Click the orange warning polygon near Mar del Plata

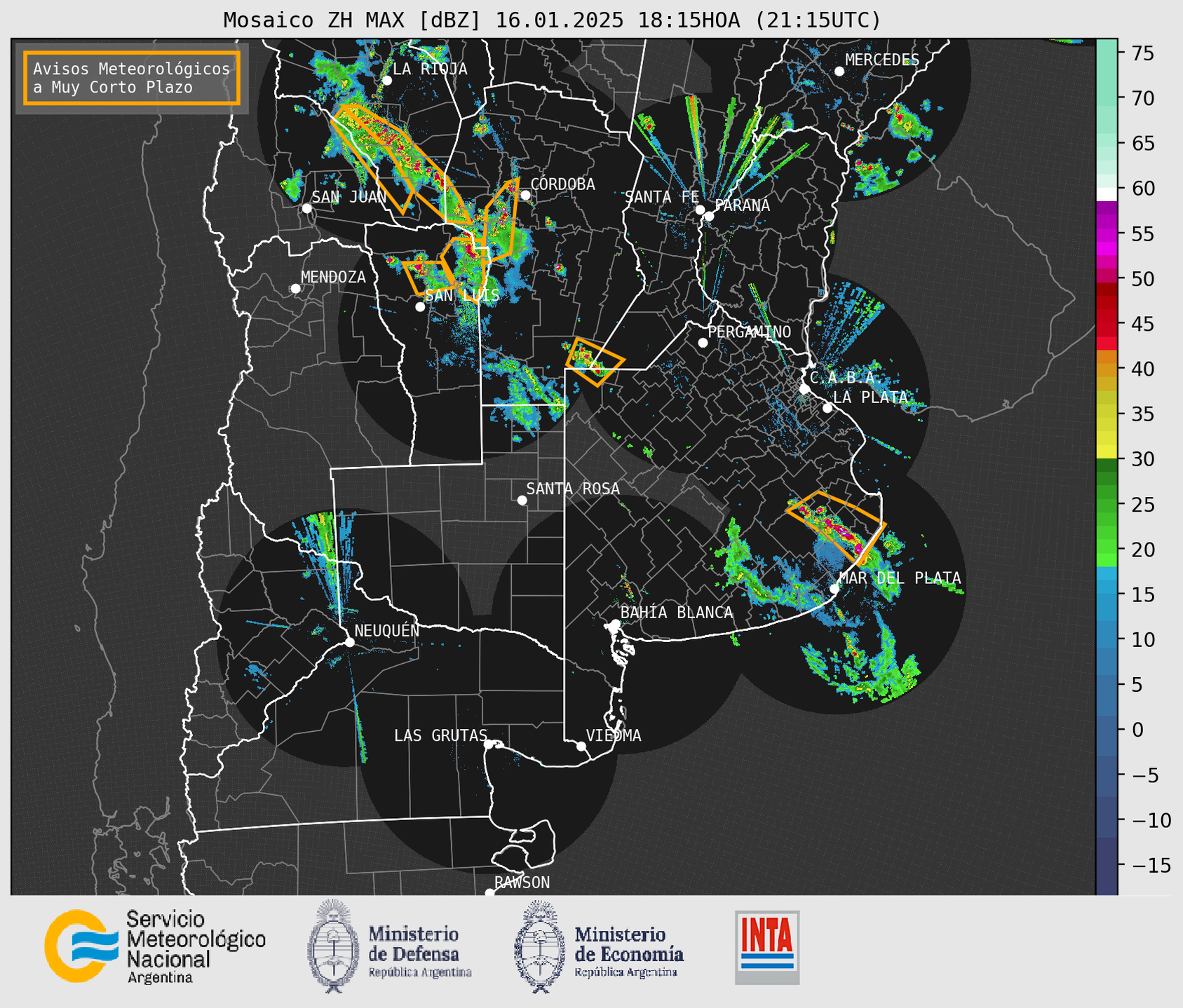(x=836, y=526)
